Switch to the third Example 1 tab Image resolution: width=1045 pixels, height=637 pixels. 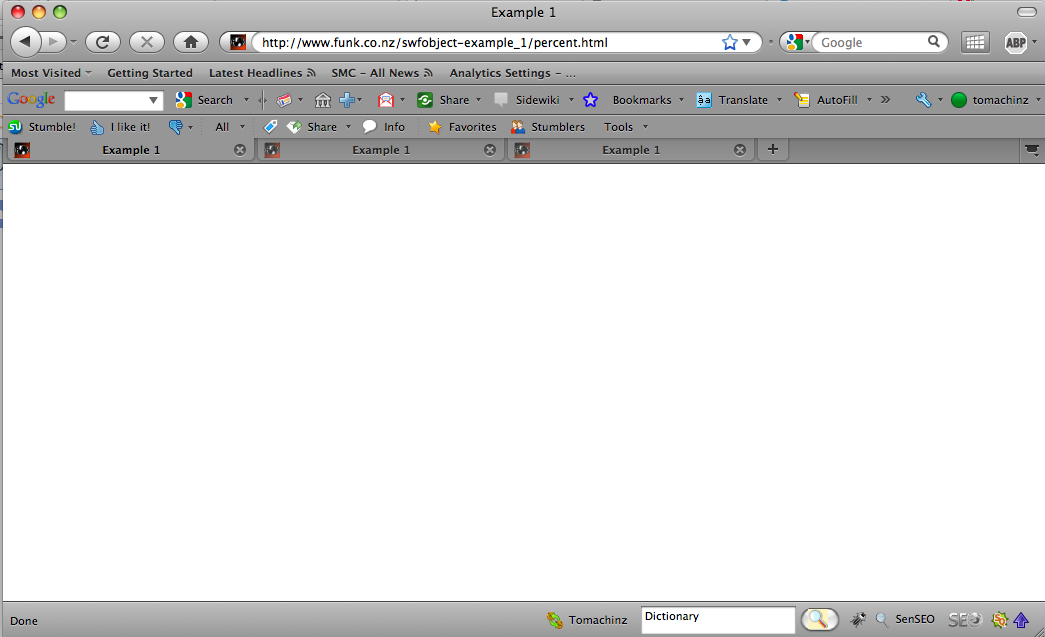click(630, 150)
